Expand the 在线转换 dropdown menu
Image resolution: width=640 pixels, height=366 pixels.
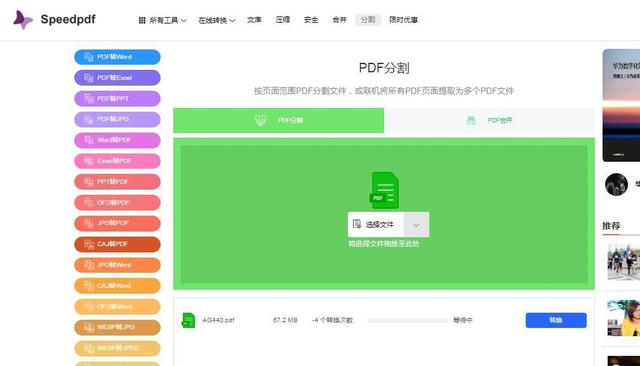click(x=217, y=20)
